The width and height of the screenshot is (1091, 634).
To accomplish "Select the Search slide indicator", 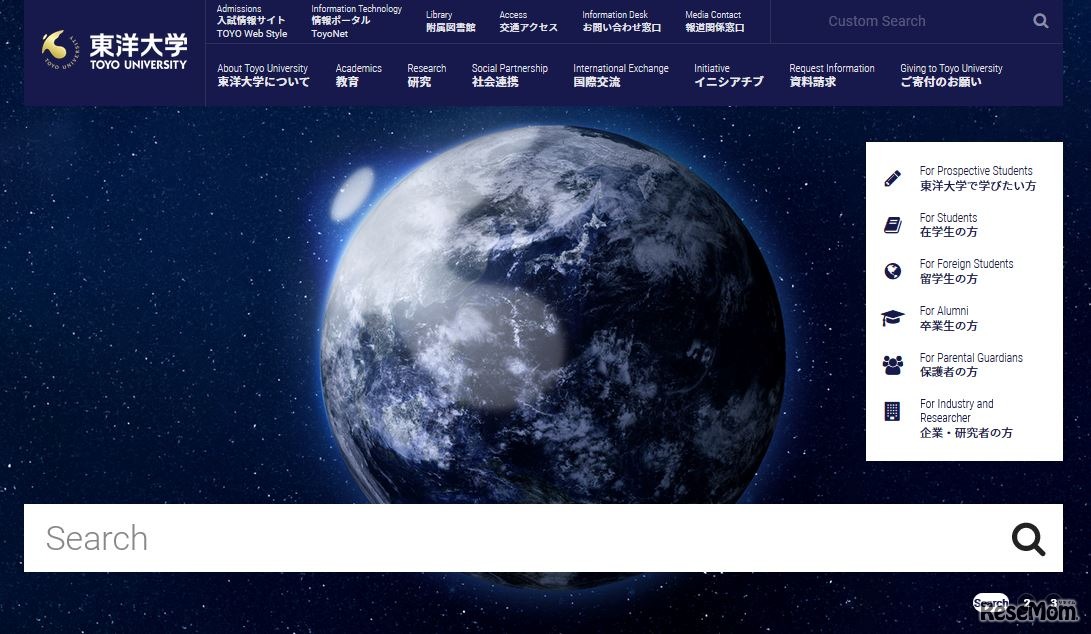I will point(990,603).
